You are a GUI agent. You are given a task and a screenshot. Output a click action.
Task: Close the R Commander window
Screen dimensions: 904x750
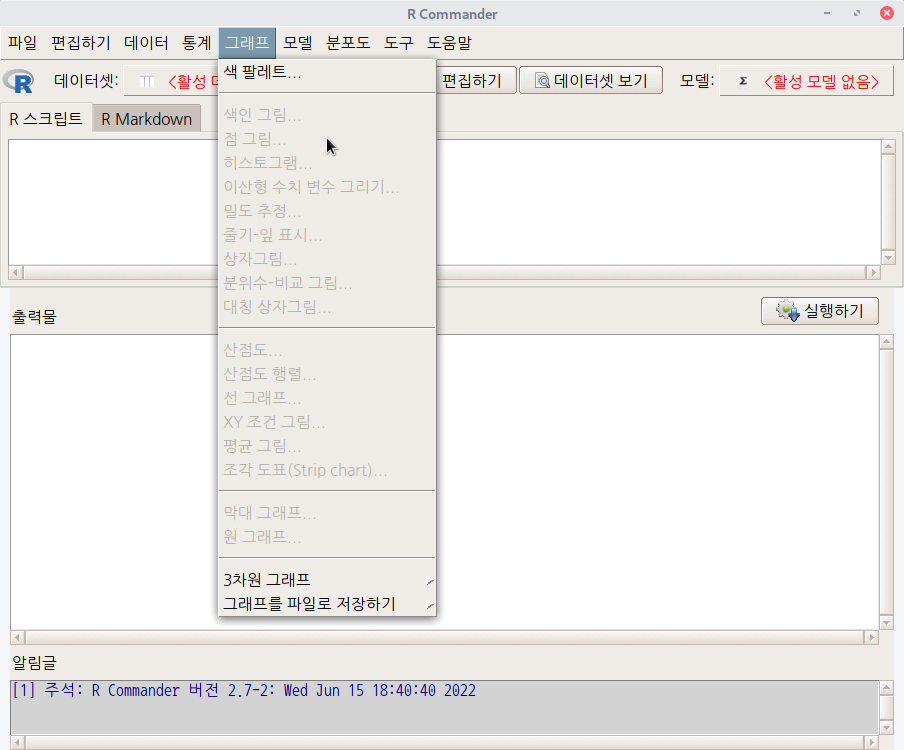tap(887, 13)
